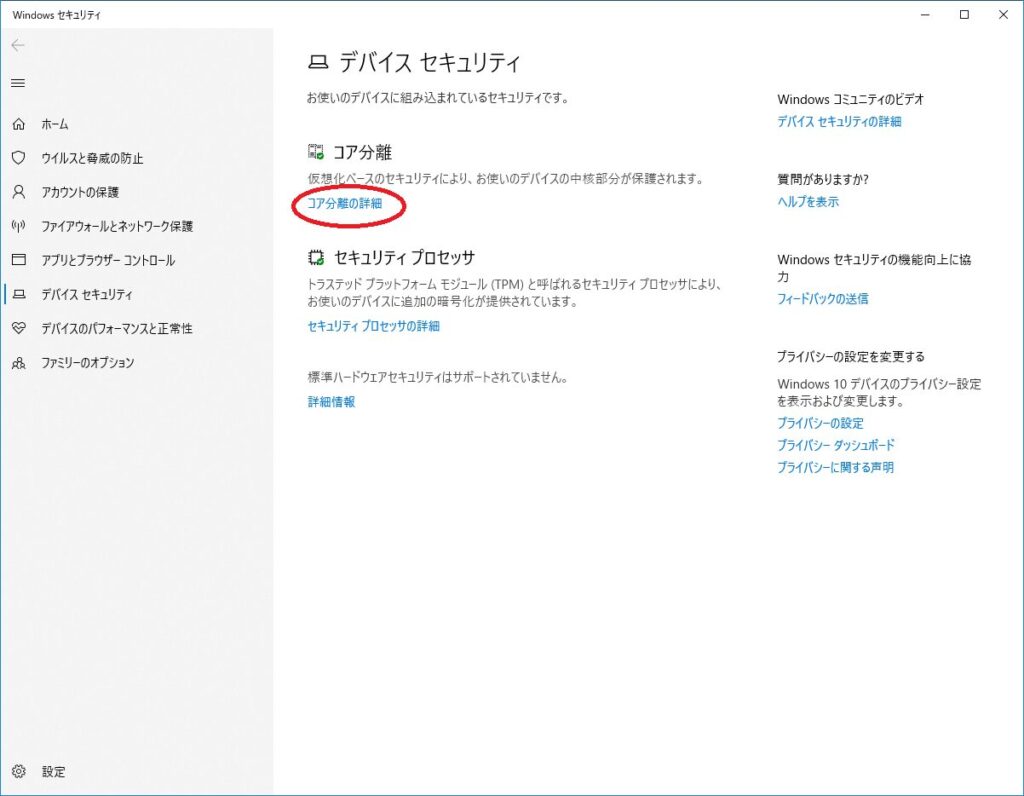Click the firewall antenna icon
This screenshot has width=1024, height=796.
coord(19,226)
